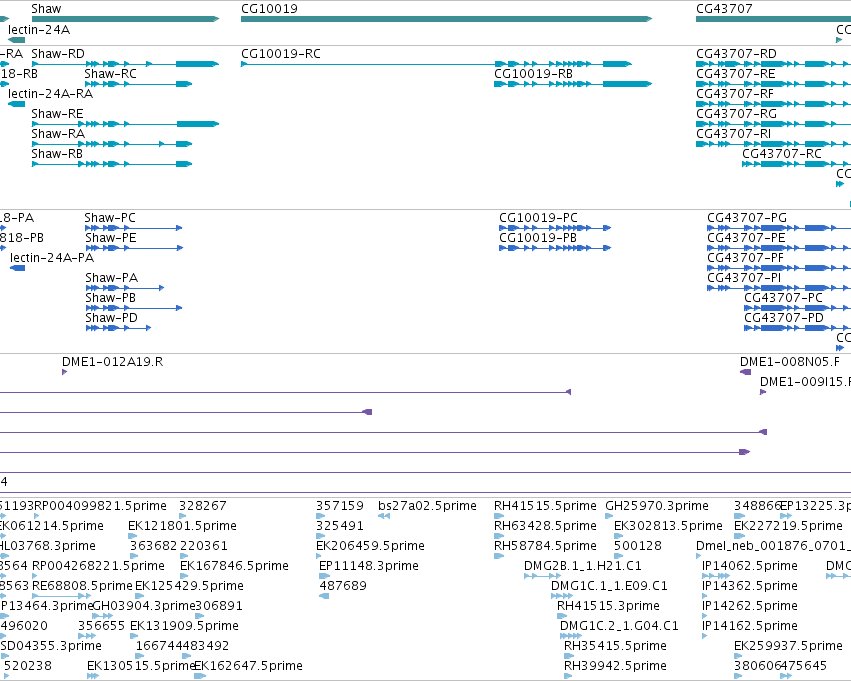Click the IP14062.5prime EST label
This screenshot has height=681, width=851.
[750, 567]
